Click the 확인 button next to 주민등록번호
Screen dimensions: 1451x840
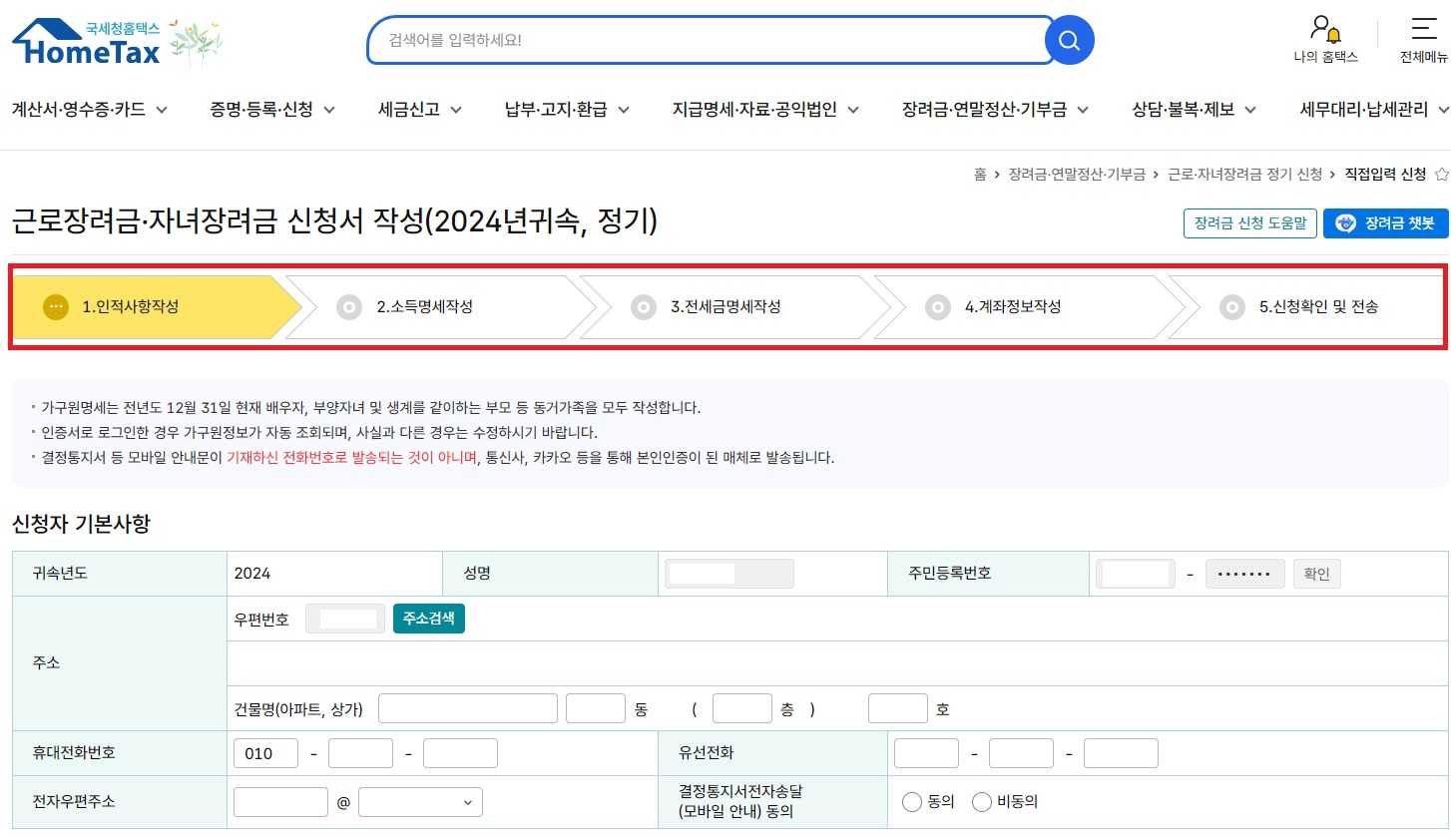[x=1316, y=573]
